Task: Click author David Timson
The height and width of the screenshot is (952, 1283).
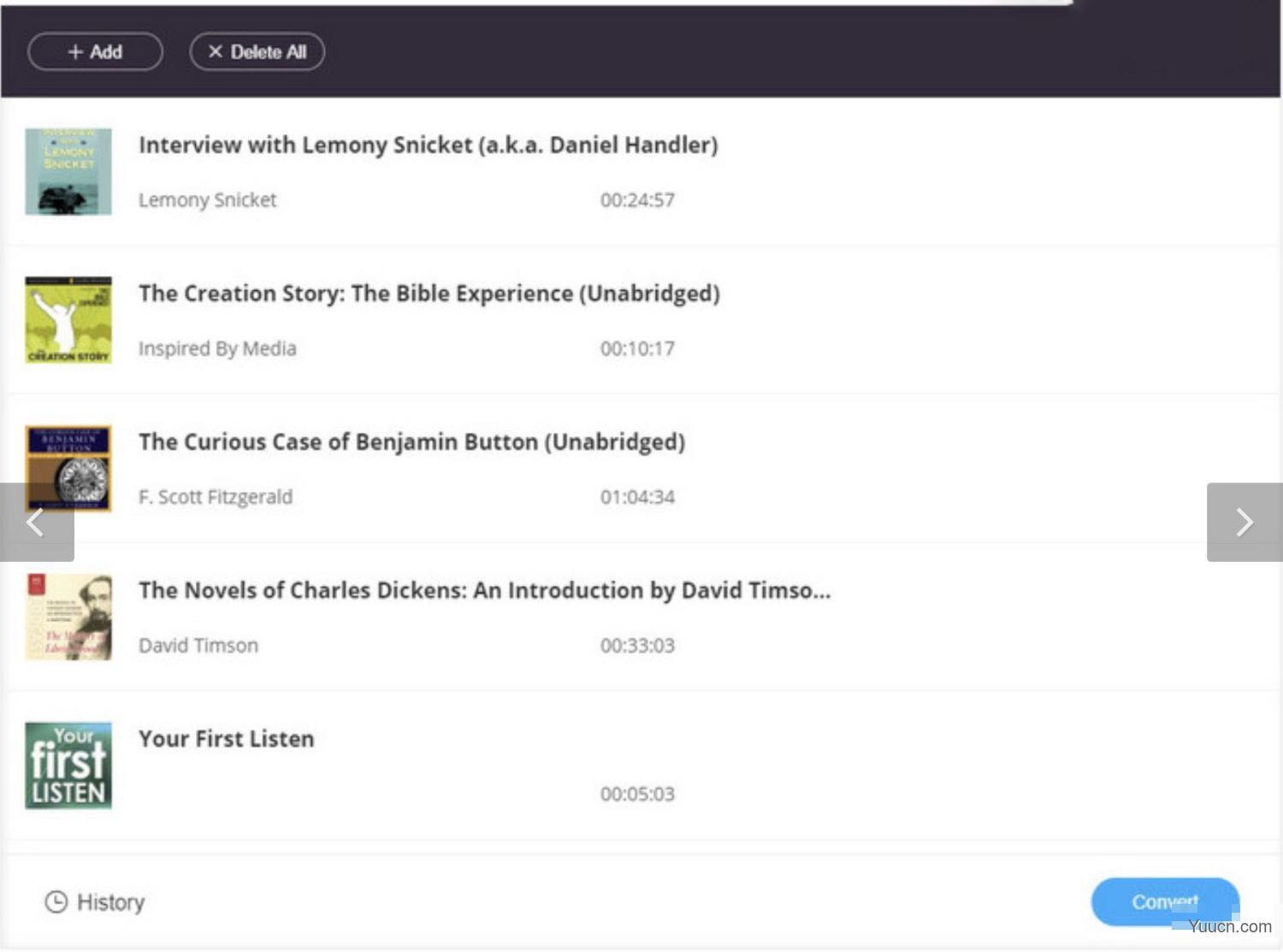Action: coord(198,646)
